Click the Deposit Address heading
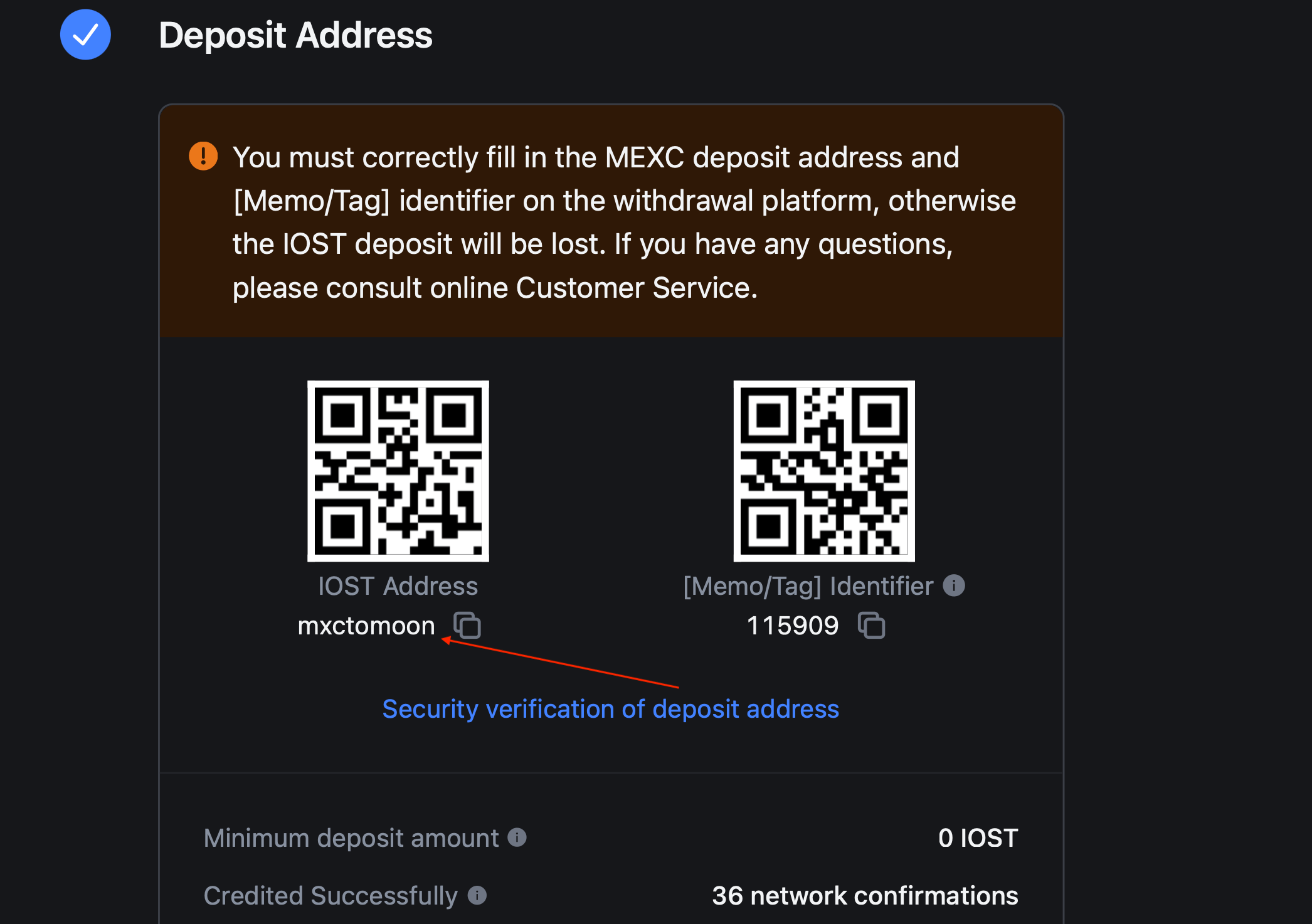This screenshot has width=1312, height=924. [x=295, y=35]
